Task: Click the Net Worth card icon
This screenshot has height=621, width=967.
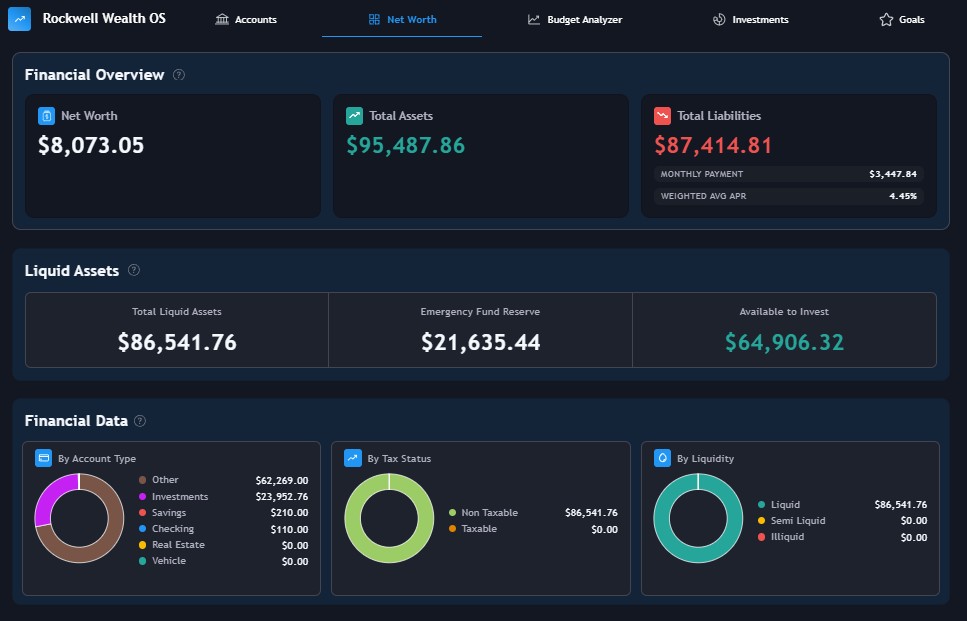Action: (x=46, y=116)
